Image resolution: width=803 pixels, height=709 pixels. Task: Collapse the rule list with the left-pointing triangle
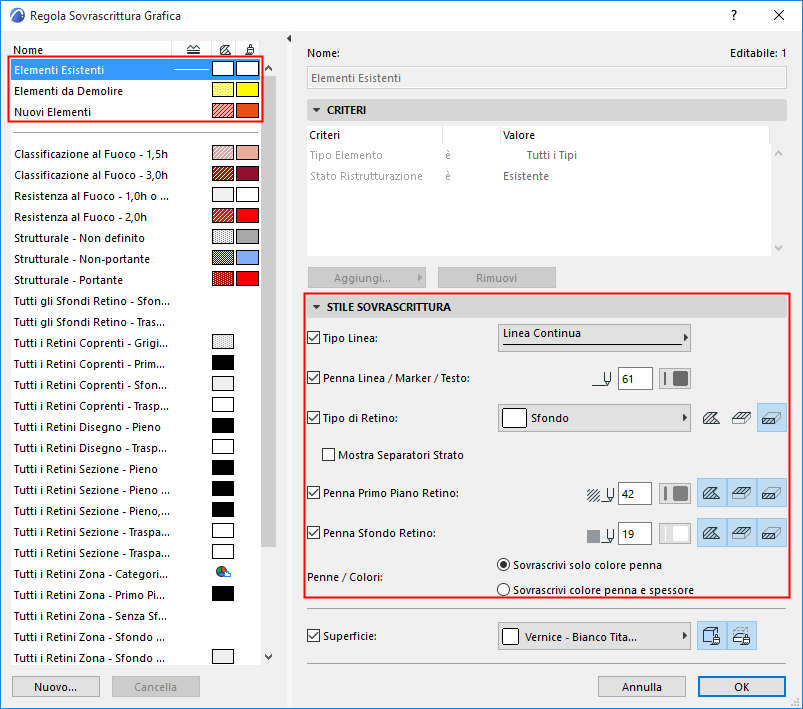[x=289, y=38]
